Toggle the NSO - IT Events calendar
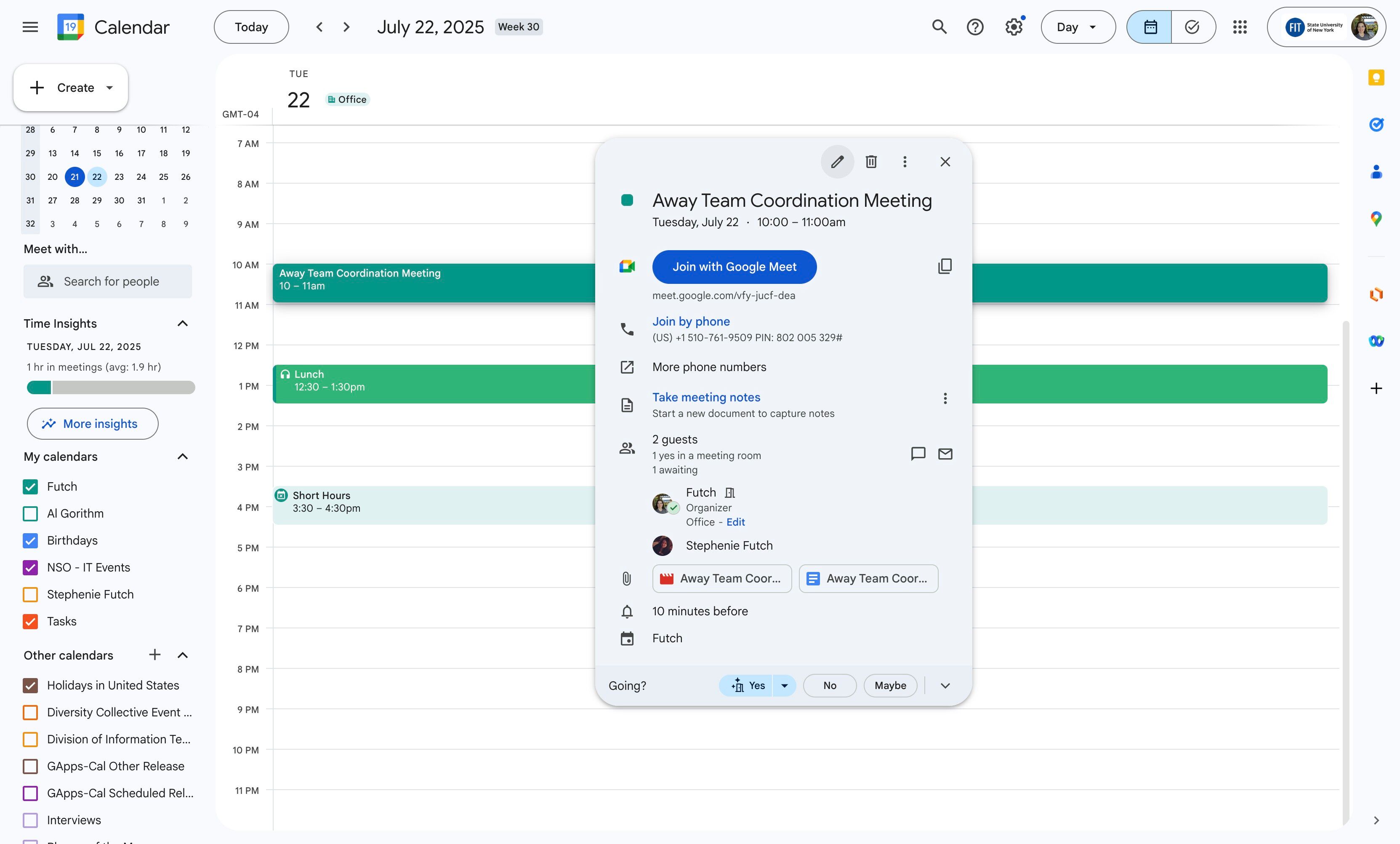The image size is (1400, 844). click(31, 567)
